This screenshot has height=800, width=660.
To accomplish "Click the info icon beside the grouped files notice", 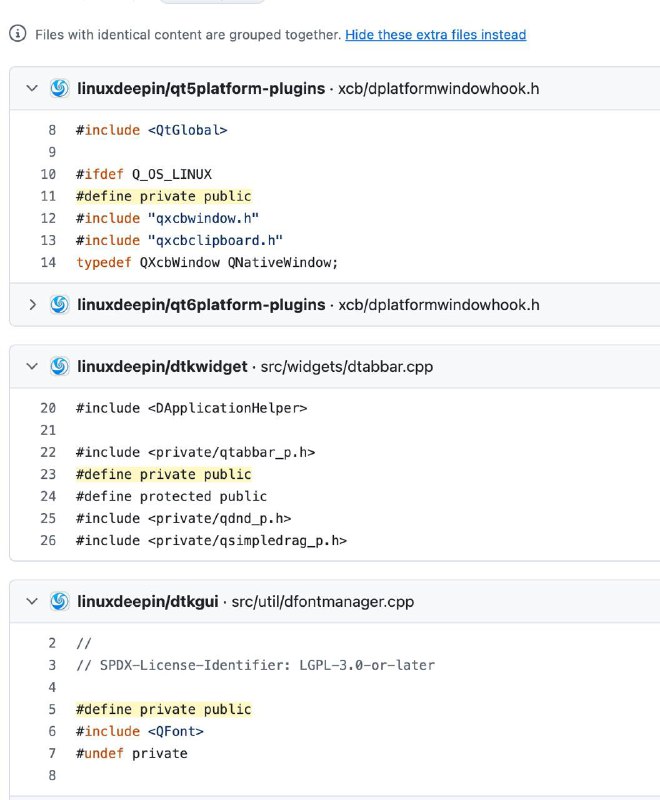I will (x=17, y=34).
